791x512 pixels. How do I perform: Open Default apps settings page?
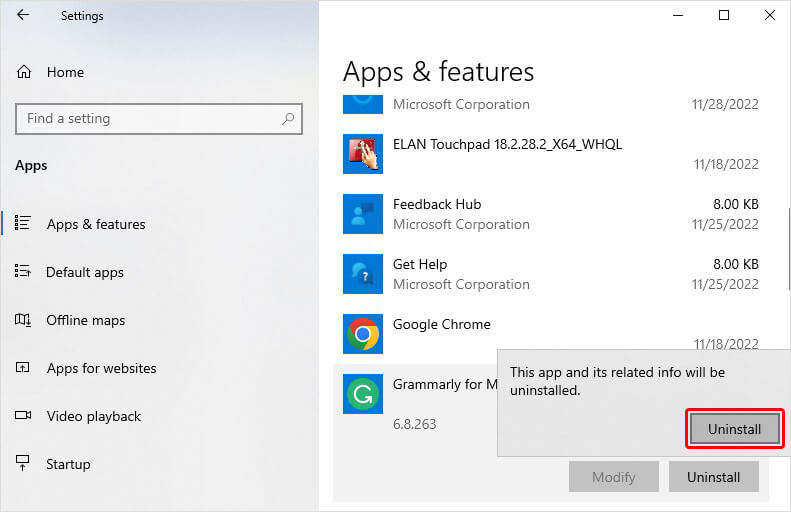(85, 272)
